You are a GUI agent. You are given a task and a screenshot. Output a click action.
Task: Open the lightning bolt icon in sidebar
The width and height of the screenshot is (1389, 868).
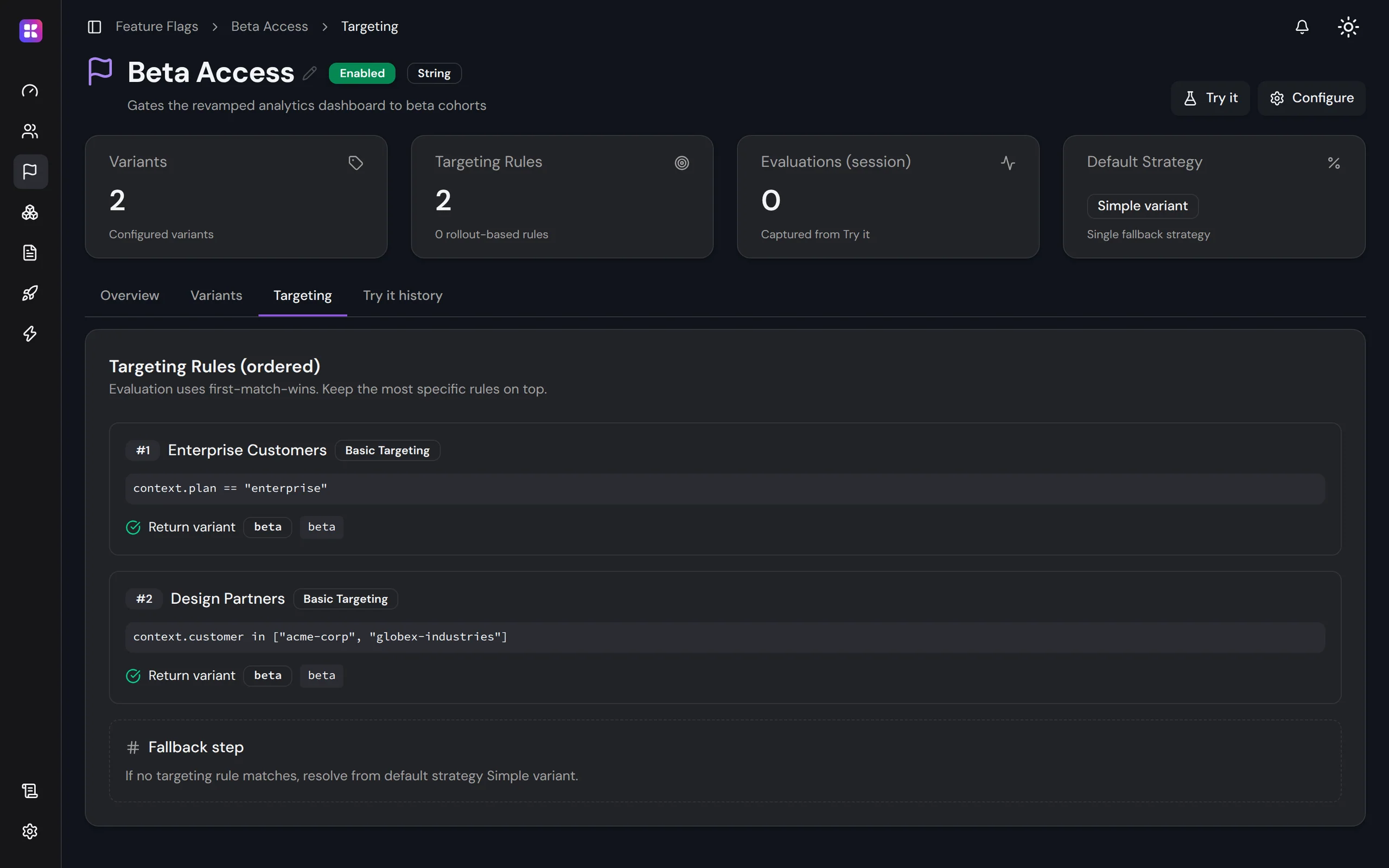pos(30,334)
